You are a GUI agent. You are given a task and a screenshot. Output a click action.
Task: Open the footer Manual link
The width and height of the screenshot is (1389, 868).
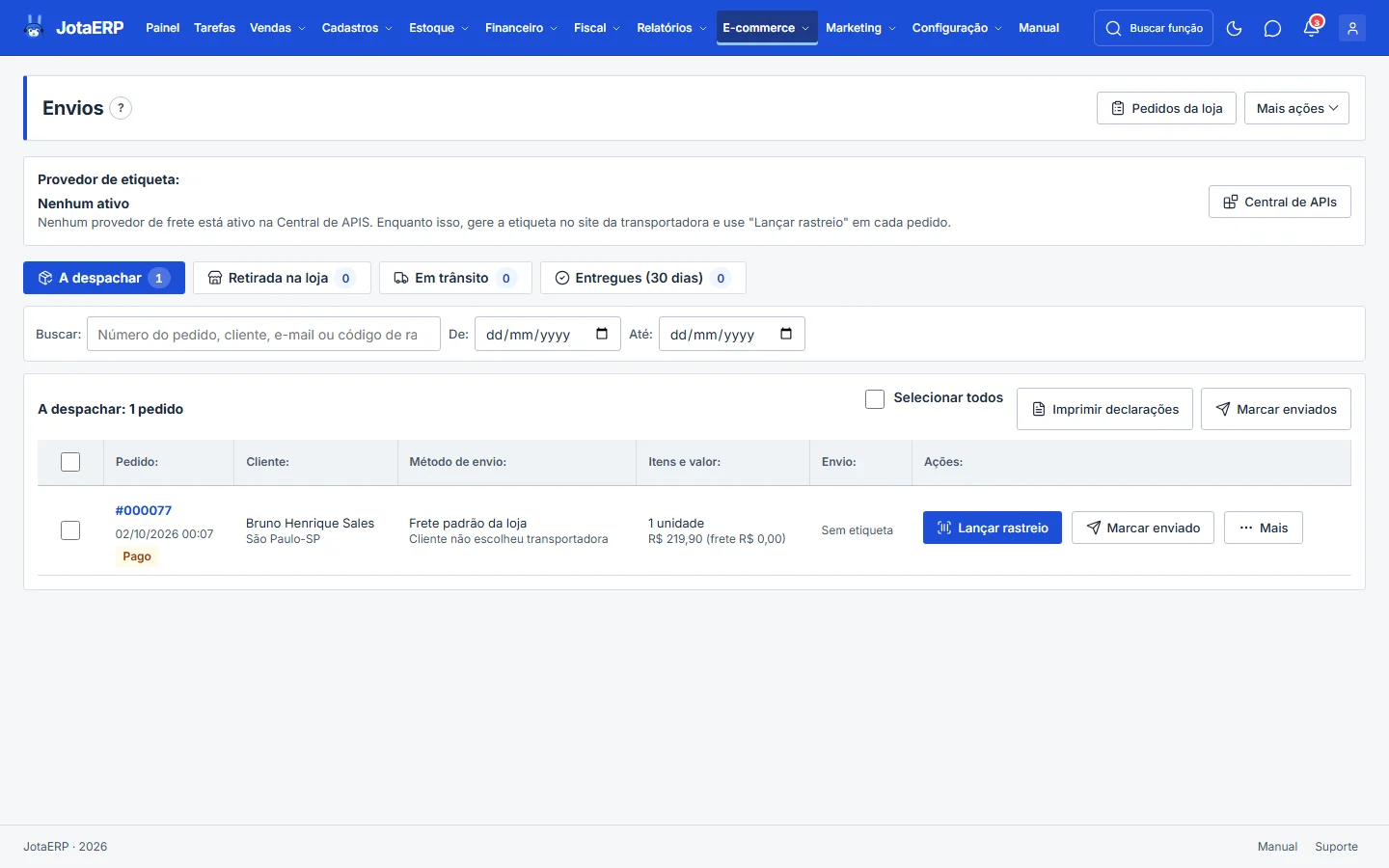coord(1277,847)
